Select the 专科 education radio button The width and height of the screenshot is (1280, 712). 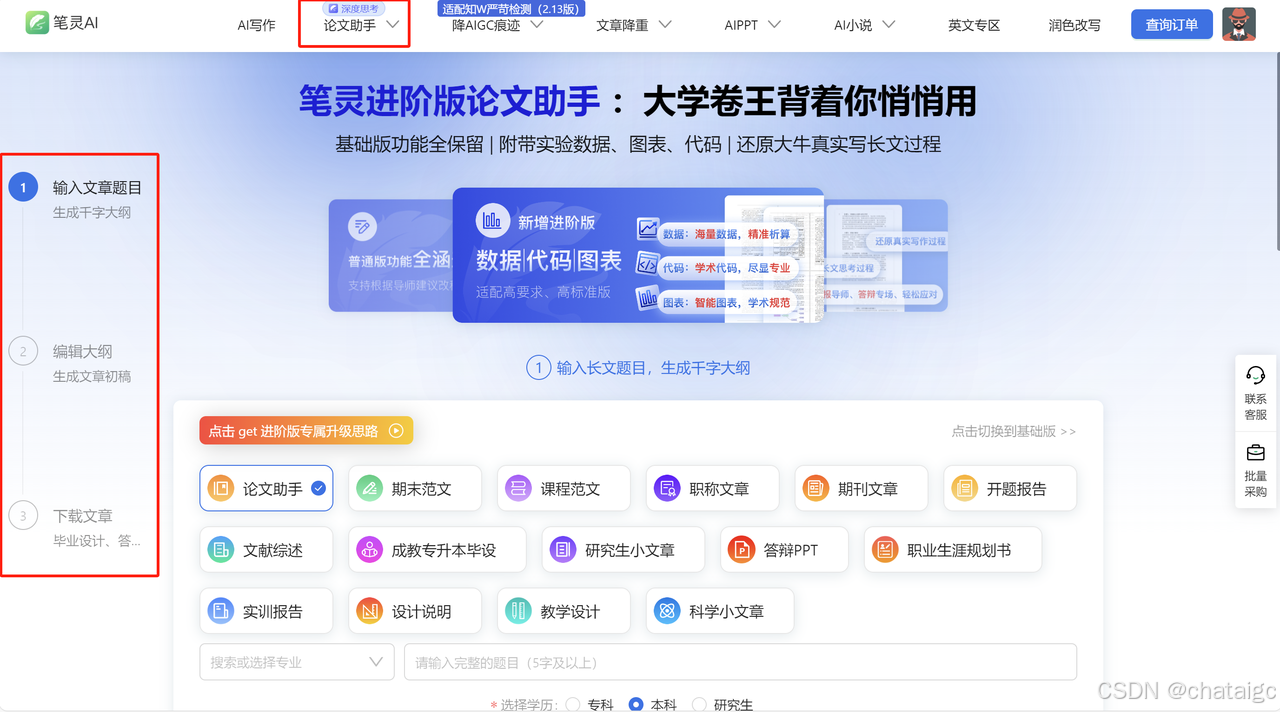coord(573,705)
